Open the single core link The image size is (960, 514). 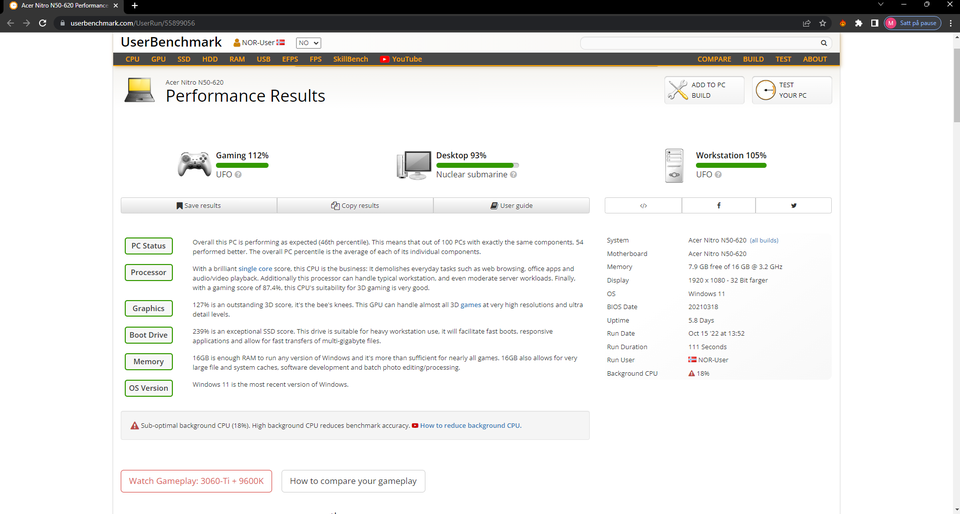click(255, 269)
